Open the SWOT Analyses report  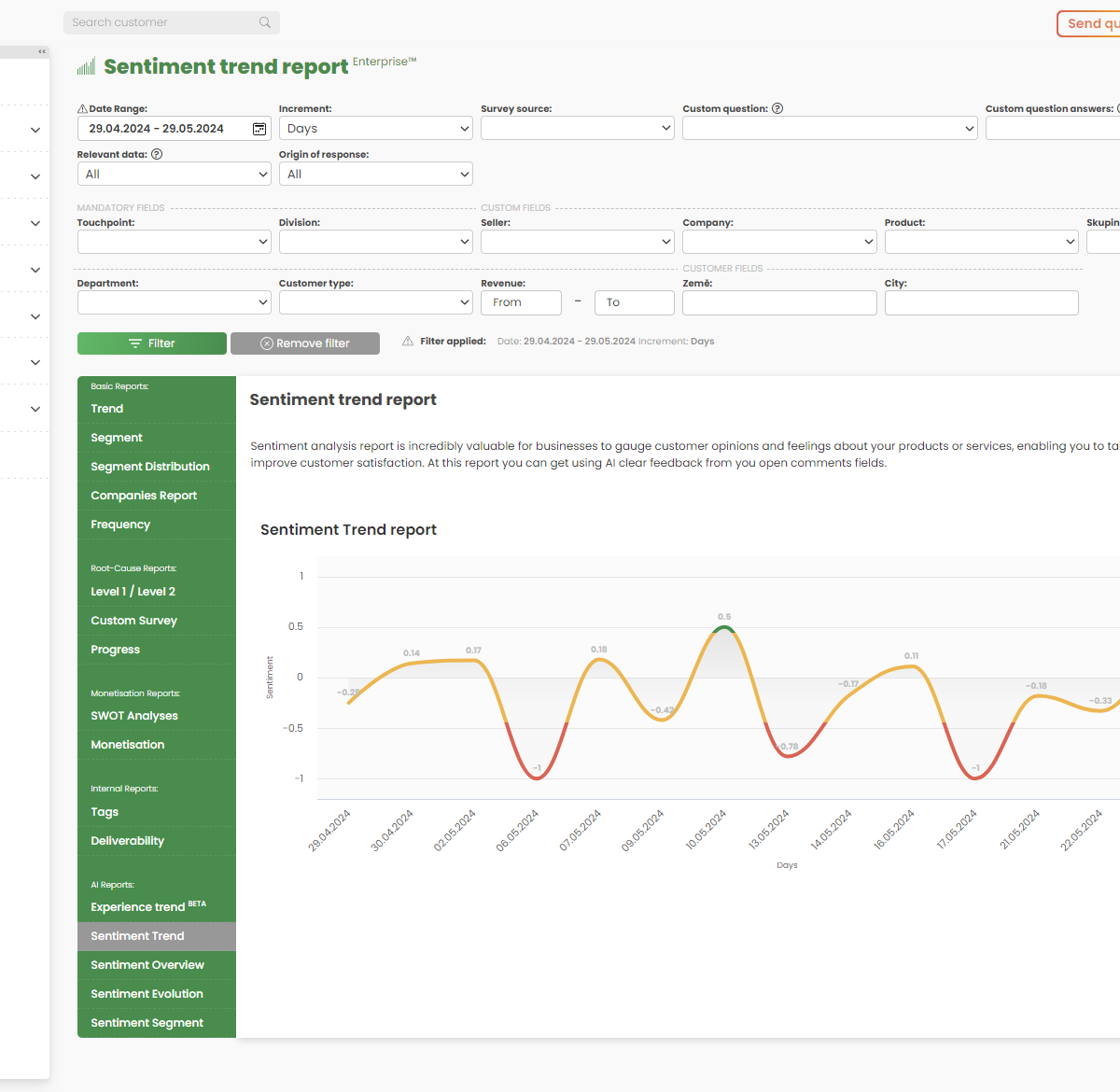[134, 715]
